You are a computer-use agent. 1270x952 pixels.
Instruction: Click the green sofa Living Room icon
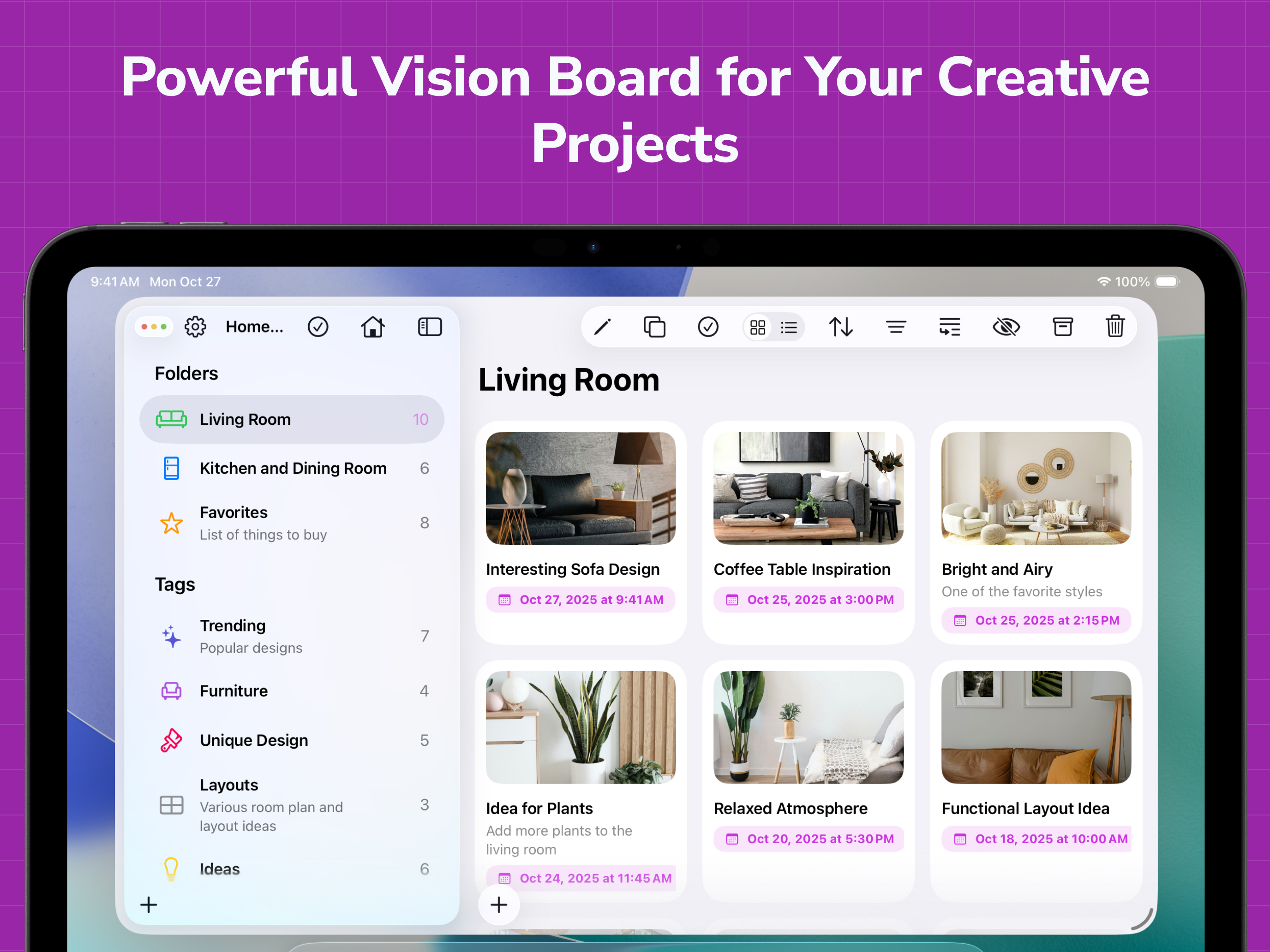[x=171, y=419]
